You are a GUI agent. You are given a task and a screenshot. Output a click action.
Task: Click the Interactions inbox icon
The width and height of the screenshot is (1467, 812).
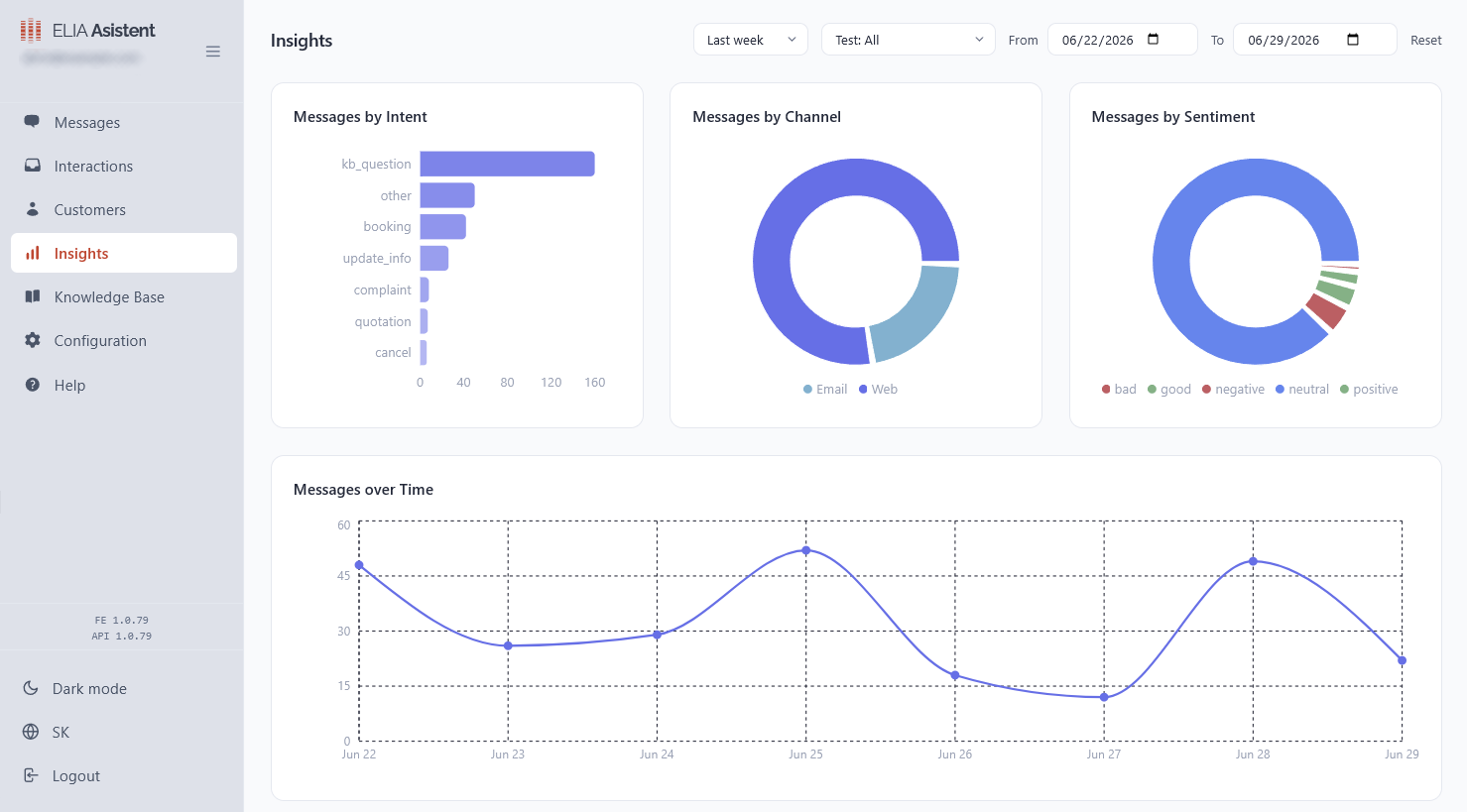[x=33, y=166]
